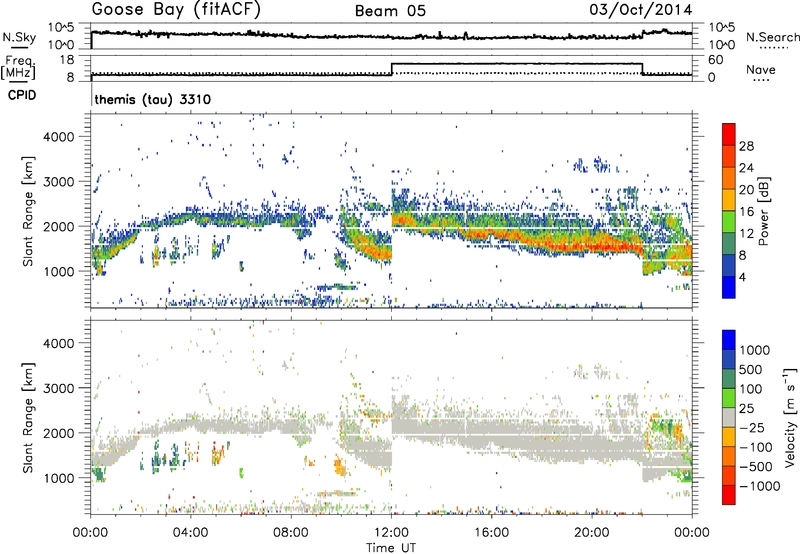
Task: Click the '20:00' time axis tick label
Action: (x=591, y=533)
